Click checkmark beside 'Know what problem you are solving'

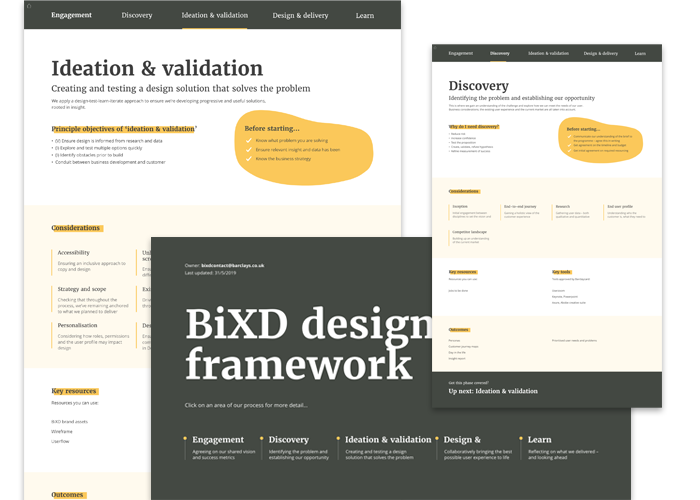pos(249,140)
